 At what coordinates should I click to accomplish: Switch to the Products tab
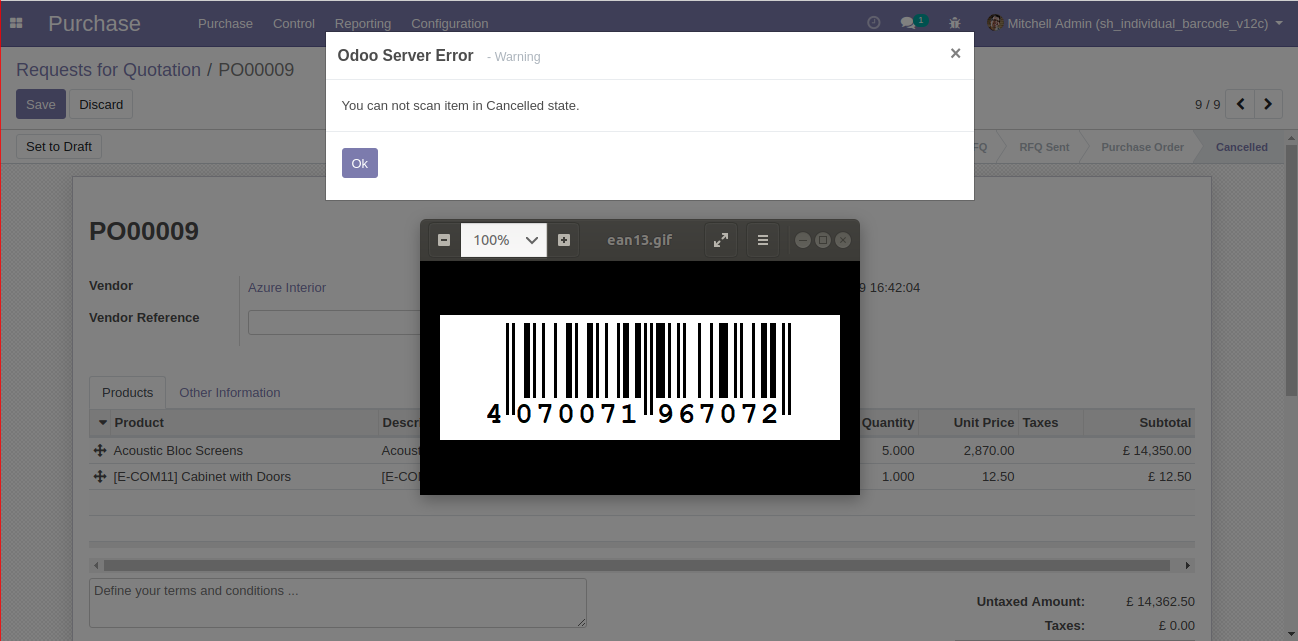click(x=128, y=392)
